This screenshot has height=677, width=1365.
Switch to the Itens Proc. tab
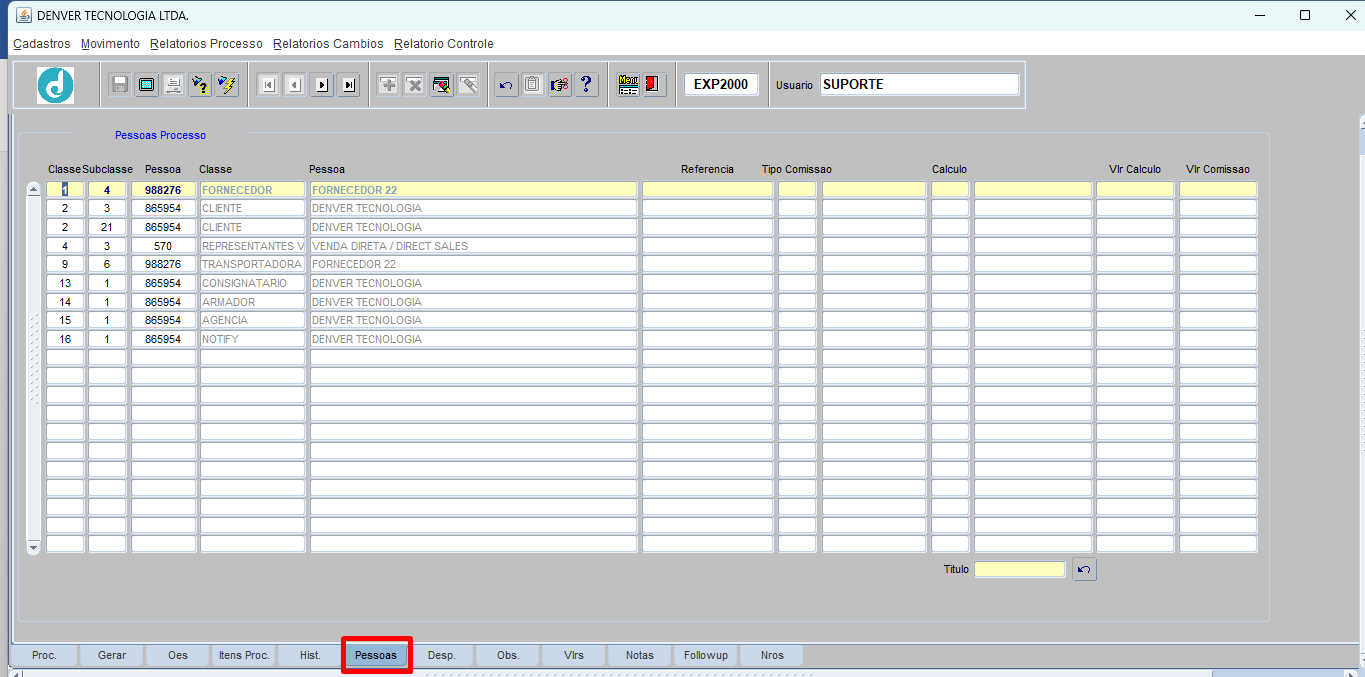pyautogui.click(x=244, y=656)
